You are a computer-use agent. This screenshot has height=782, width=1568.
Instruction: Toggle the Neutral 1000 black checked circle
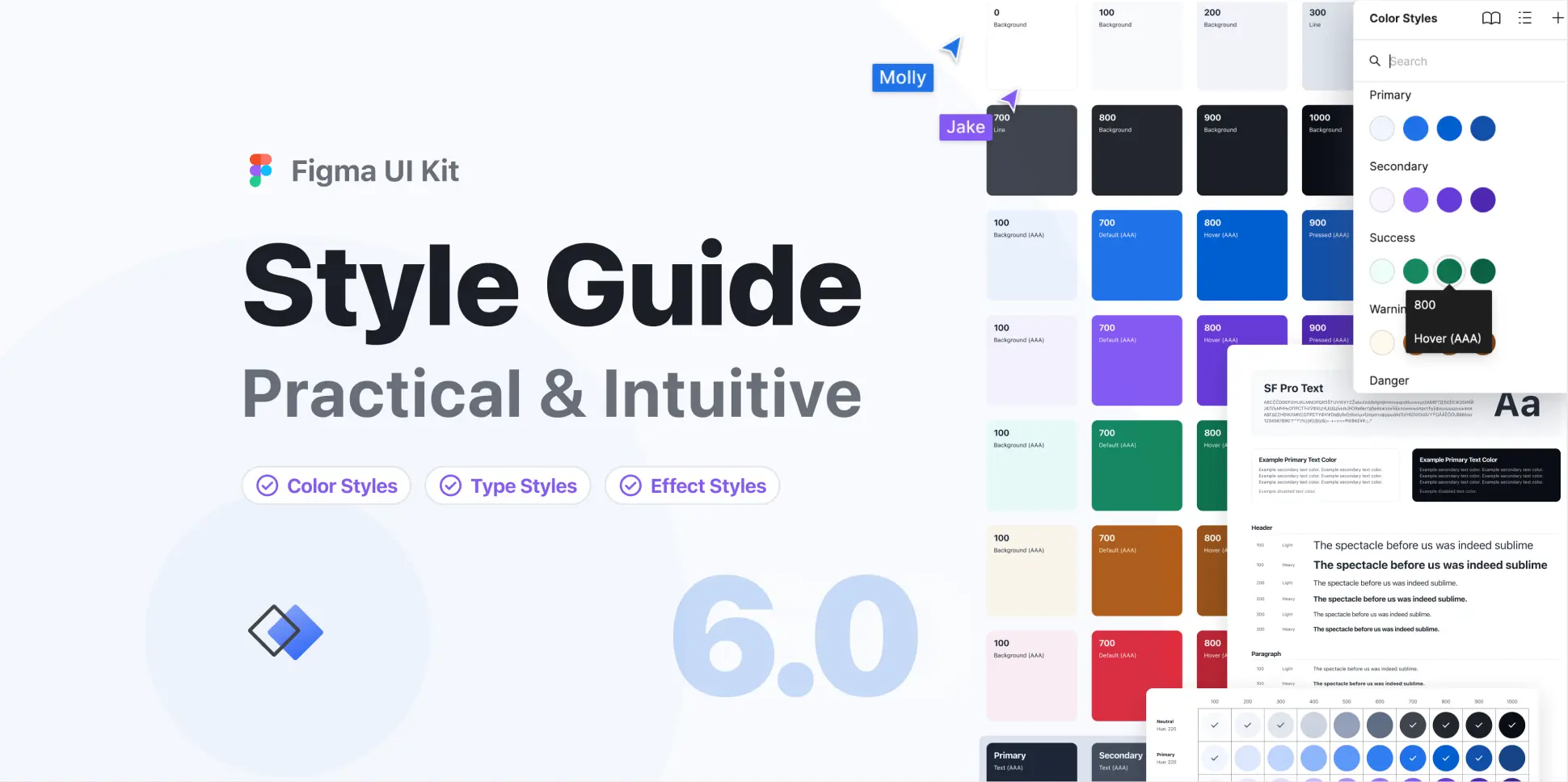pyautogui.click(x=1511, y=725)
